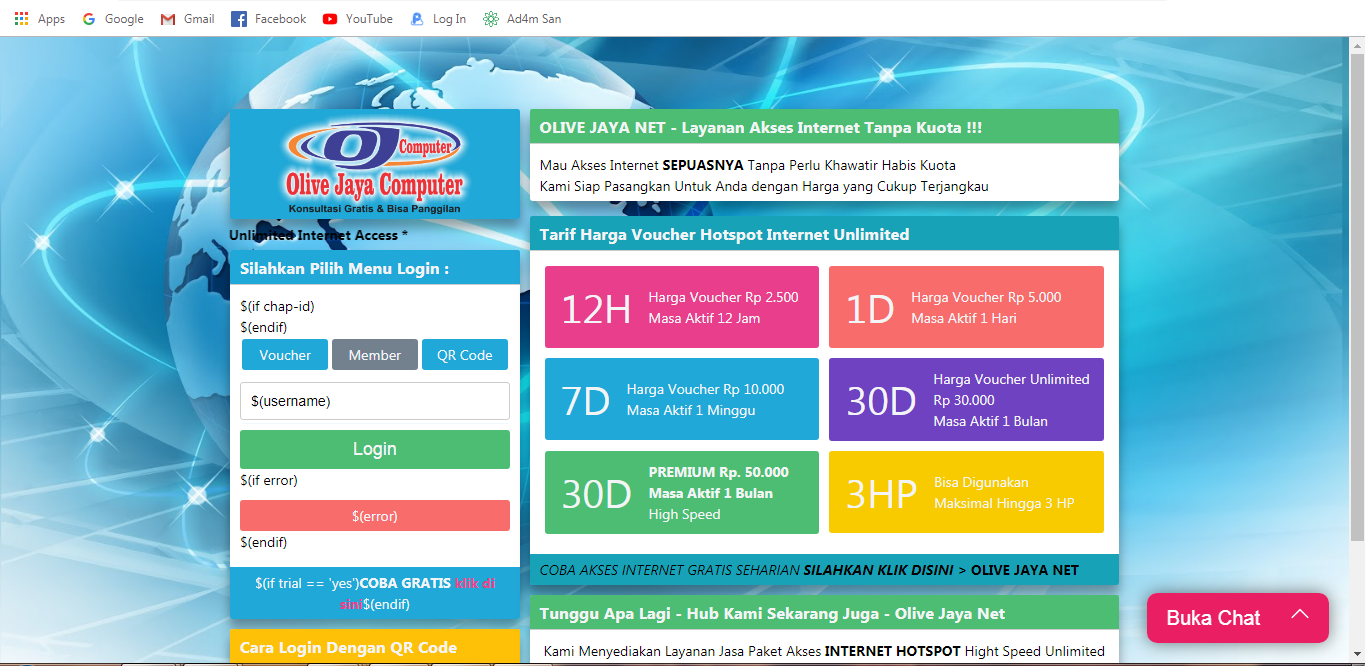The image size is (1365, 666).
Task: Open the Apps grid icon in bookmarks bar
Action: tap(22, 18)
